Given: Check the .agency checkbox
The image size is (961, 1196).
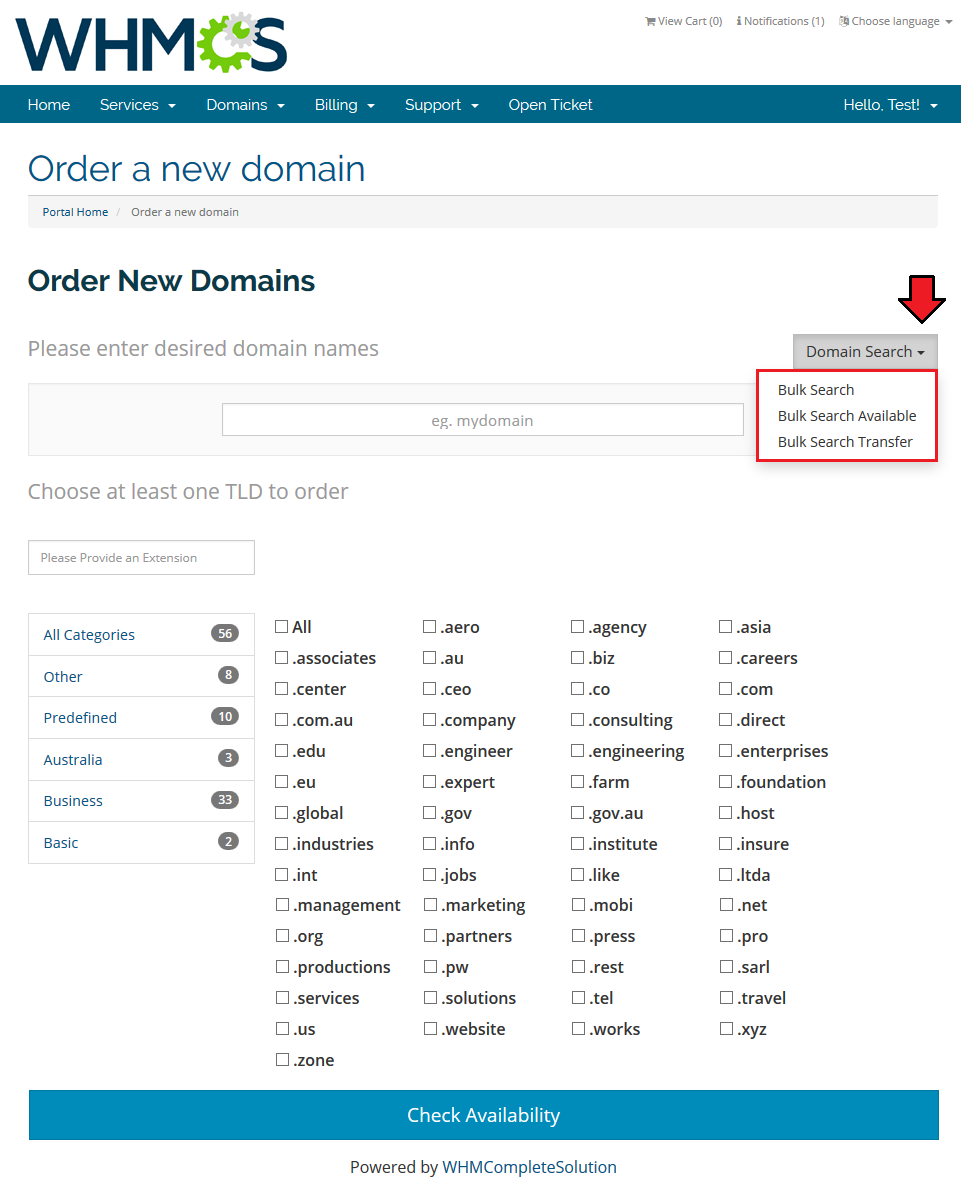Looking at the screenshot, I should coord(577,626).
